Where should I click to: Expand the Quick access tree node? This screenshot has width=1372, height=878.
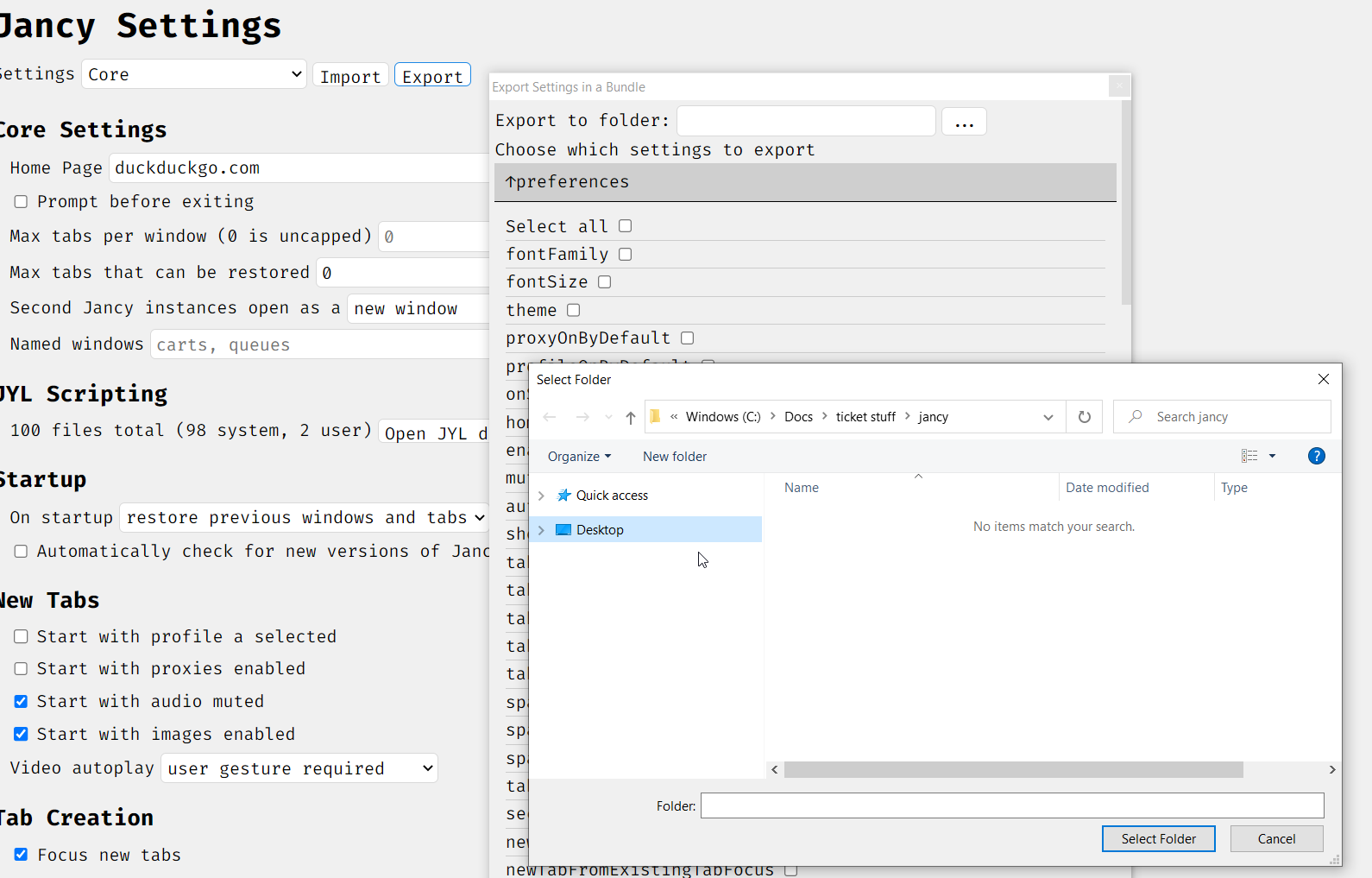click(541, 495)
